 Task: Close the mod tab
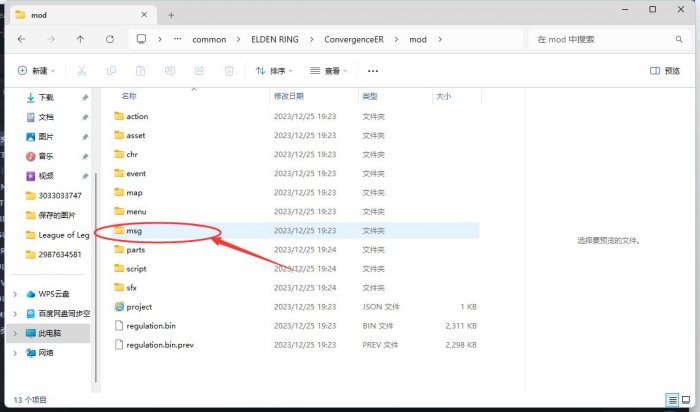click(144, 15)
